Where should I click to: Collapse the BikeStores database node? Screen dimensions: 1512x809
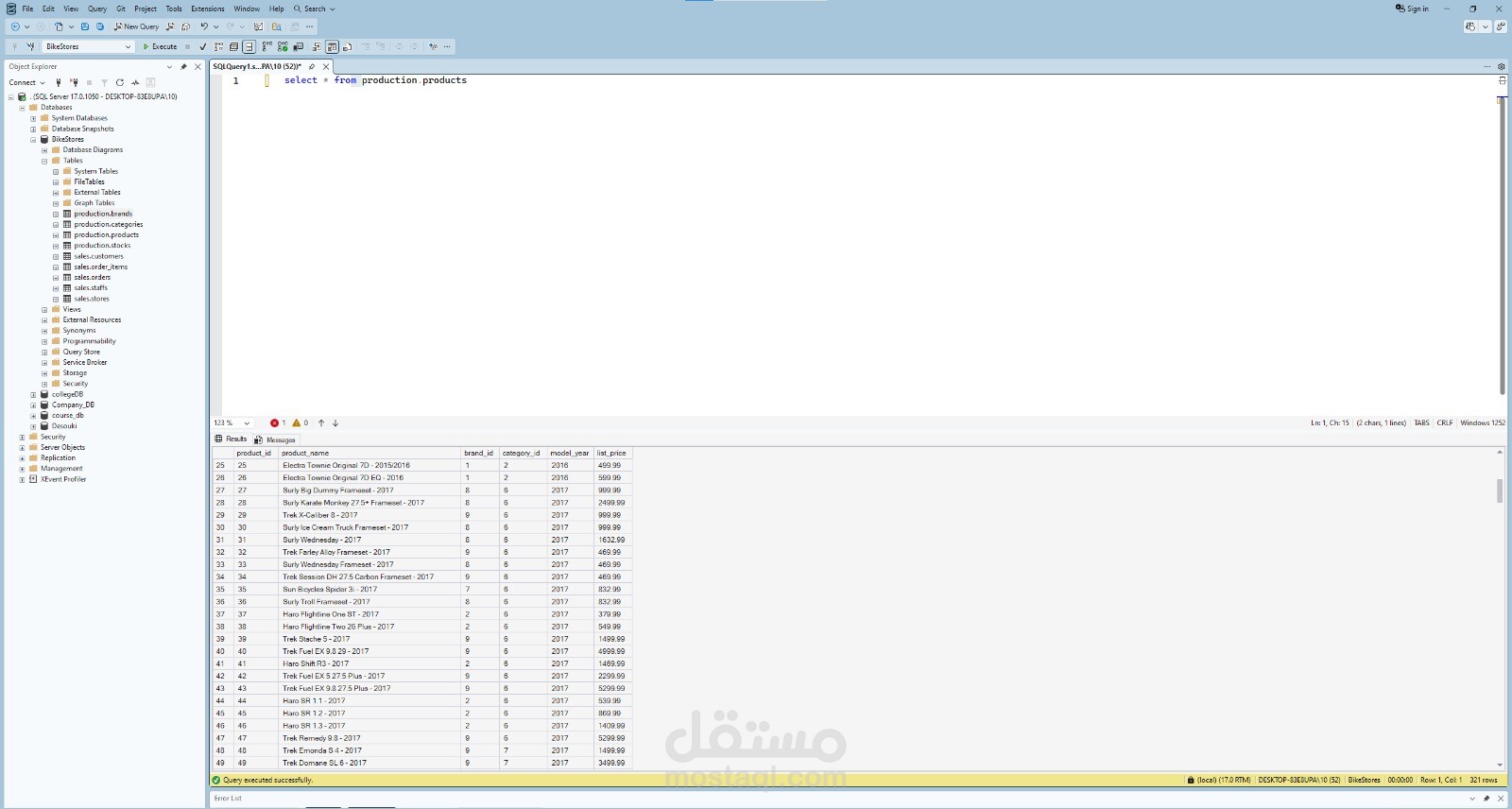[33, 140]
